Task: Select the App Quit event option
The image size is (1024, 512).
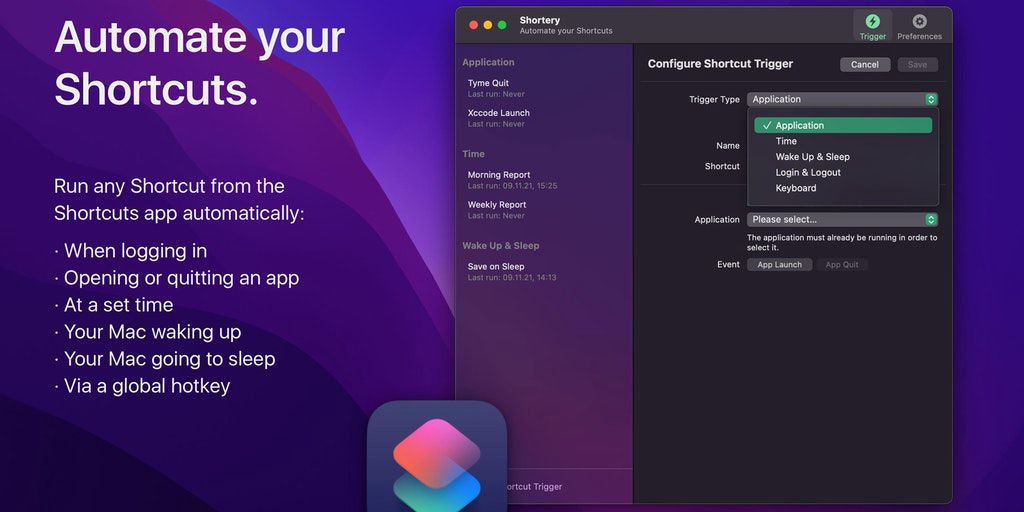Action: (841, 264)
